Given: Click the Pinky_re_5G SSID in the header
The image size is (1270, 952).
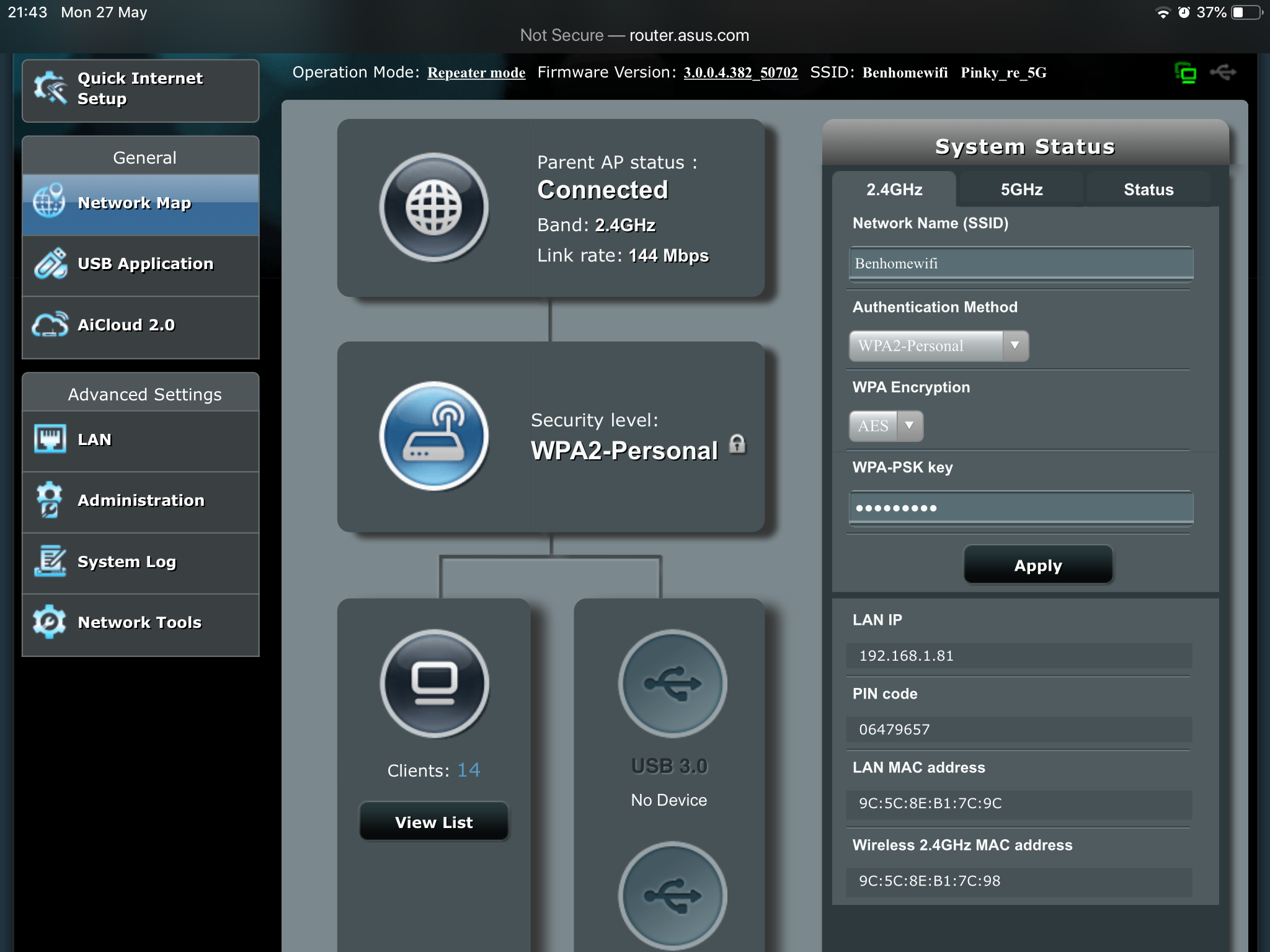Looking at the screenshot, I should coord(1003,73).
